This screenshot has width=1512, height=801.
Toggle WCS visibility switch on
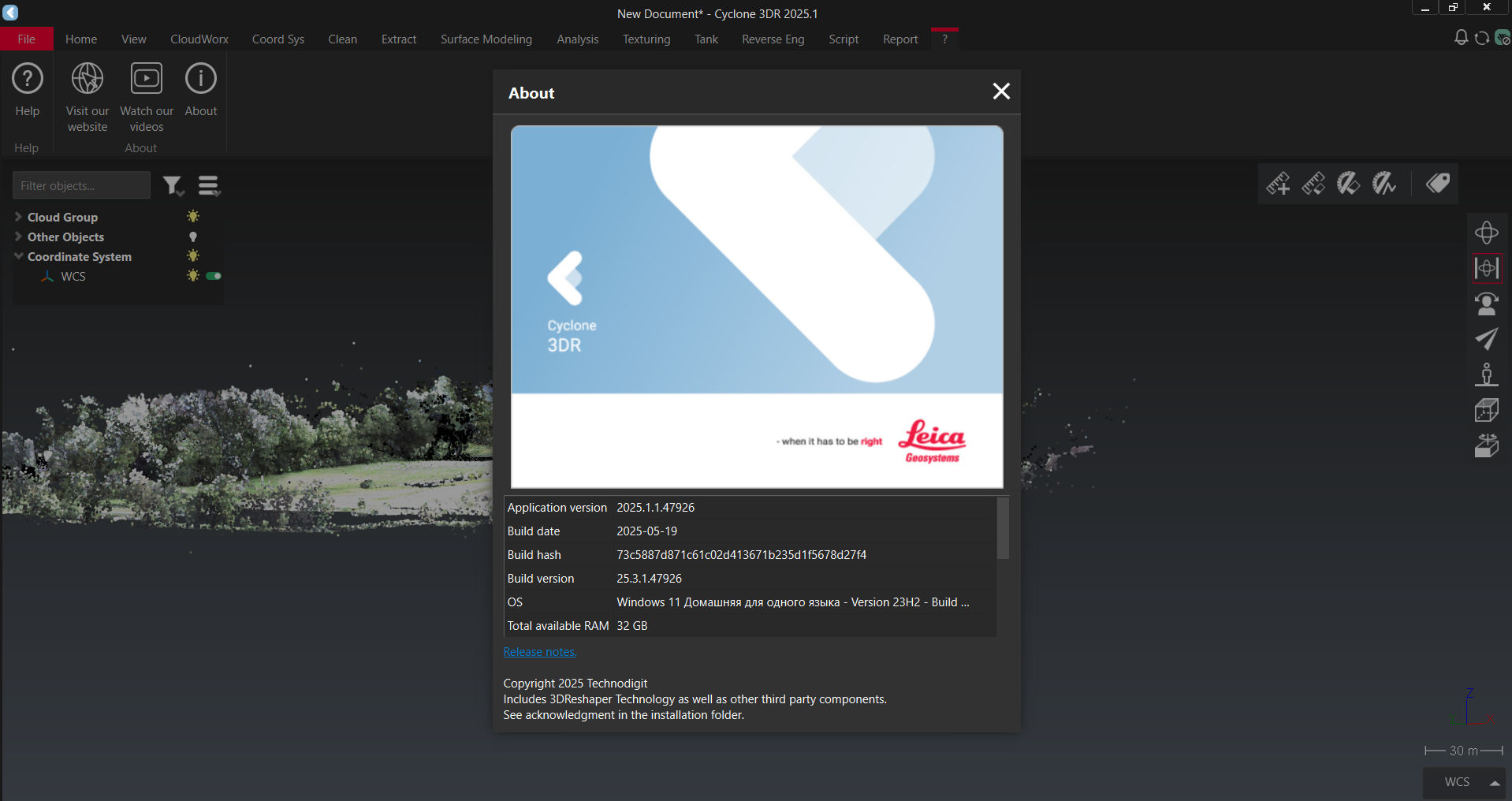point(213,276)
